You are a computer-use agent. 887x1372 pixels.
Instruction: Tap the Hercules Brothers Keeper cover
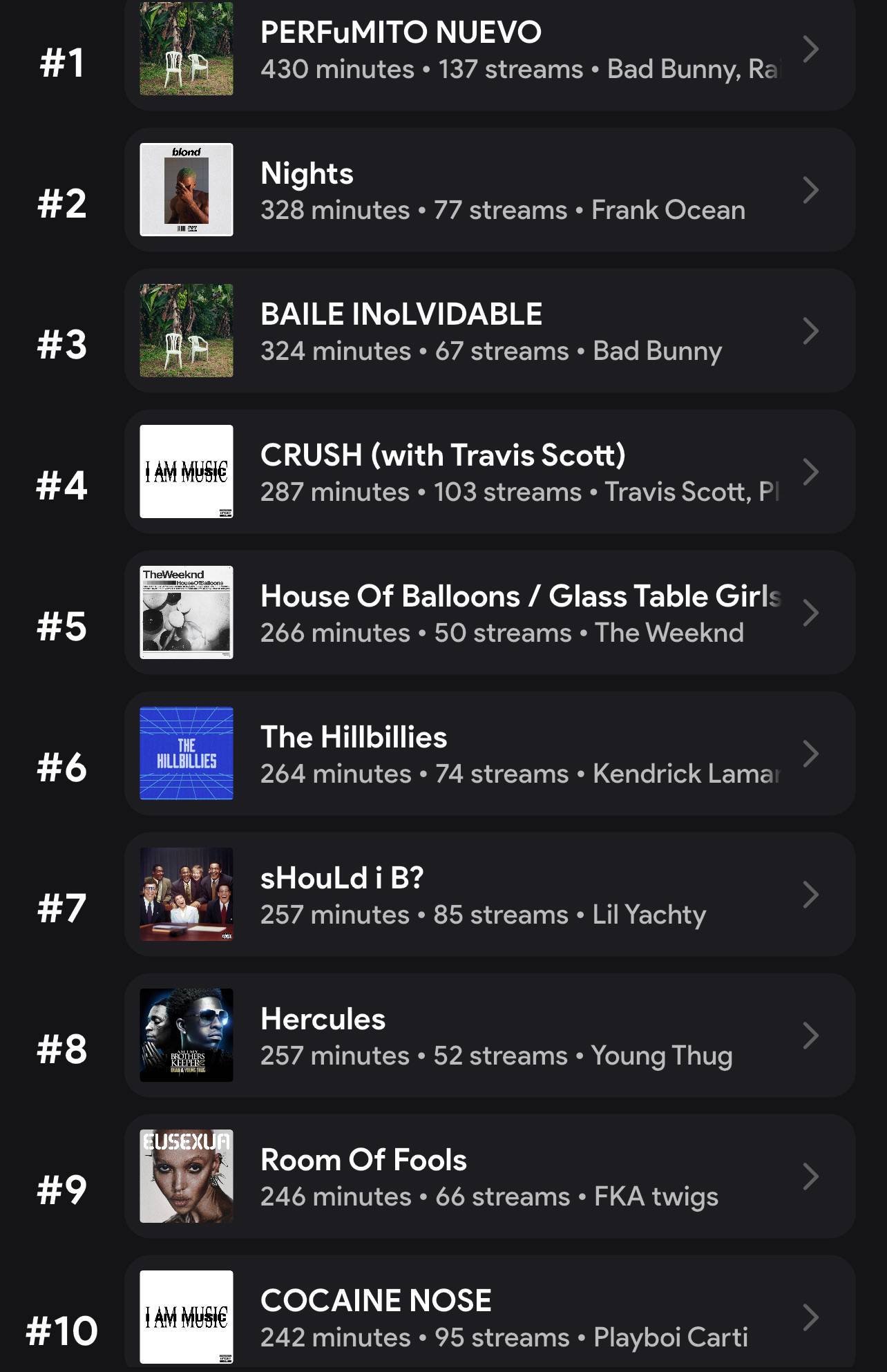tap(187, 1035)
